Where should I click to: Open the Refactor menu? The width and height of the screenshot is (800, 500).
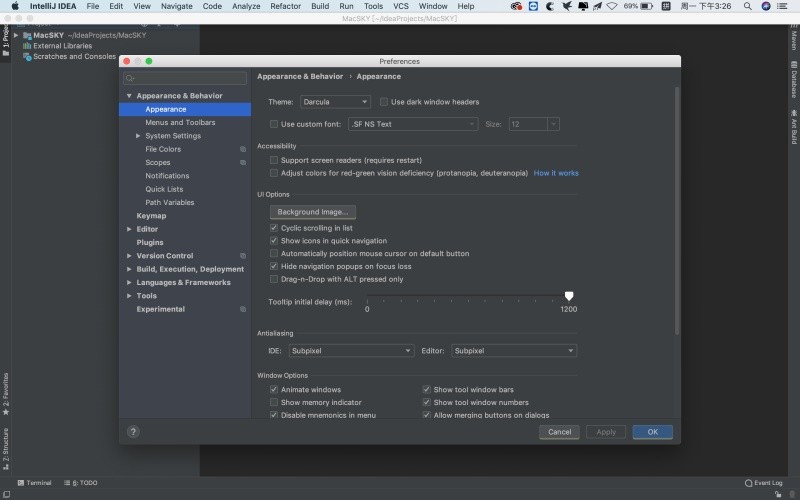[285, 6]
